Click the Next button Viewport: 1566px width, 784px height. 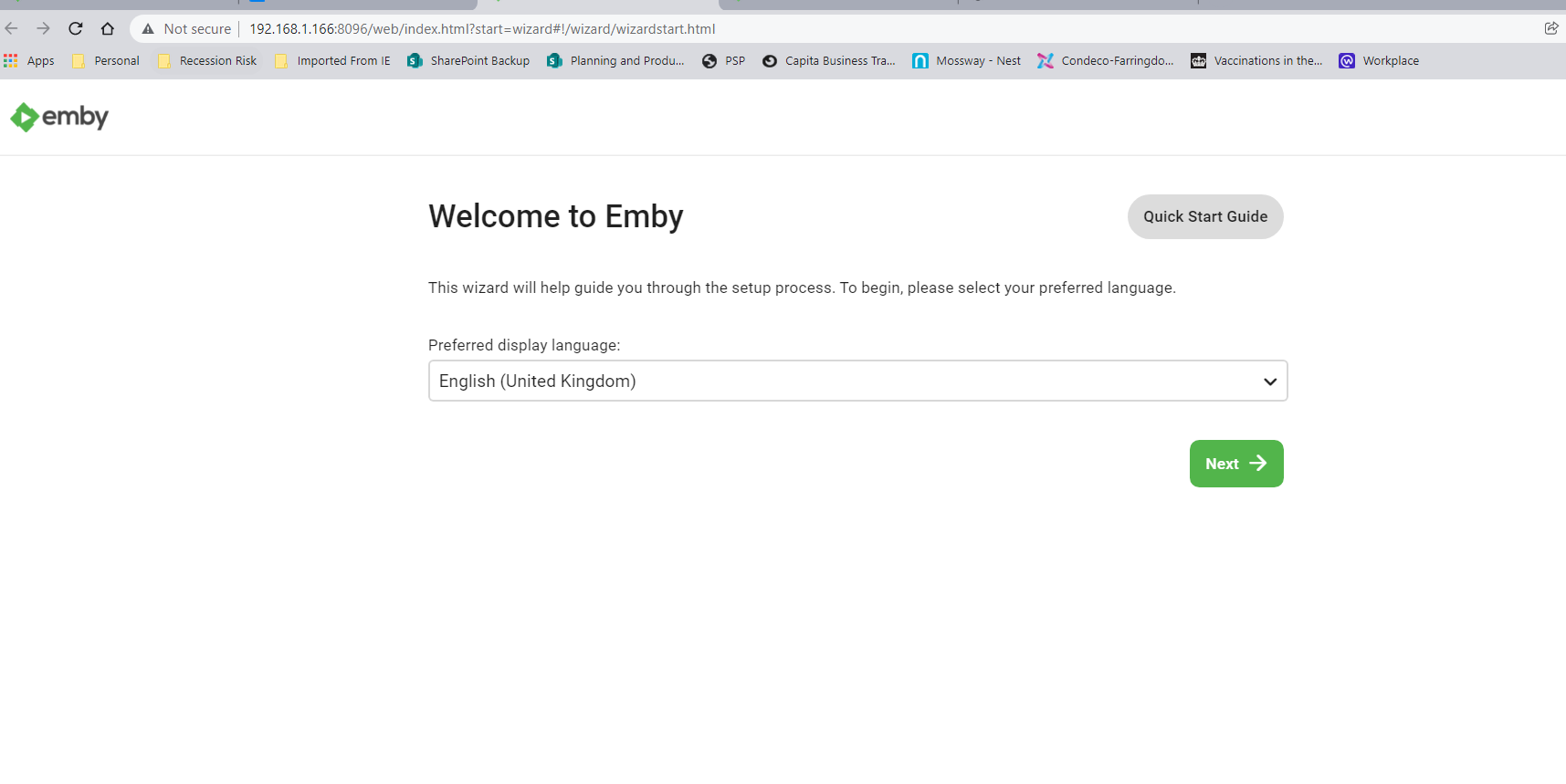point(1236,464)
